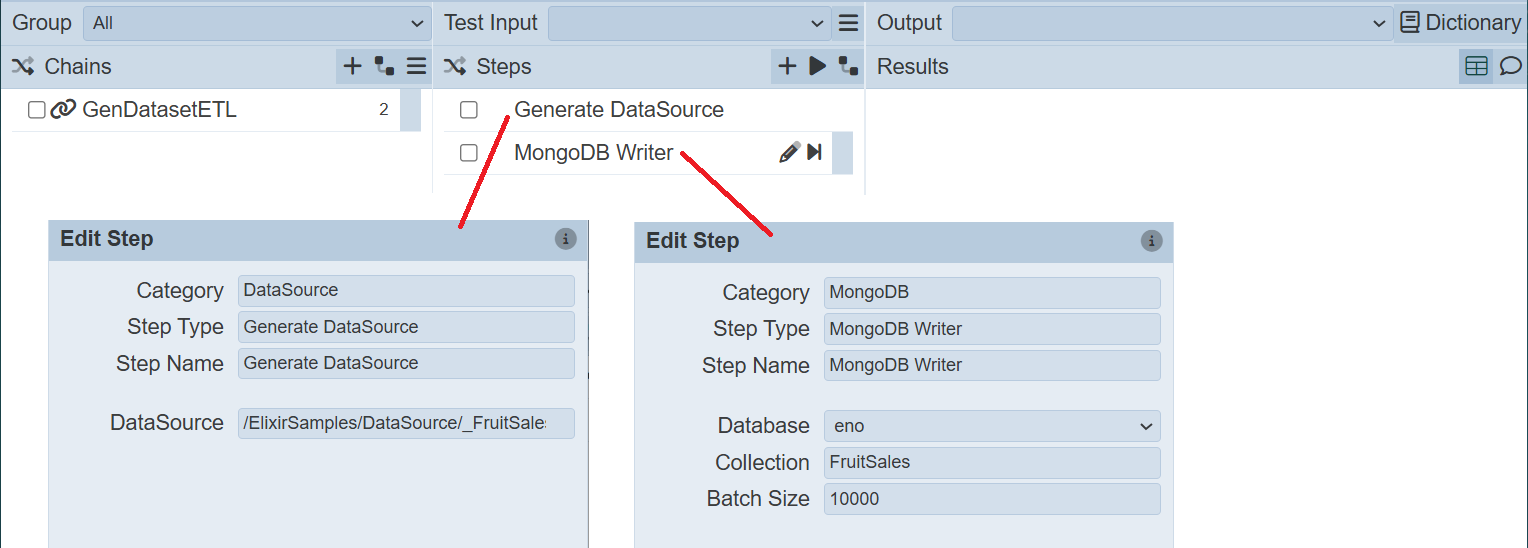Open info for Generate DataSource Edit Step
This screenshot has width=1528, height=548.
click(565, 239)
